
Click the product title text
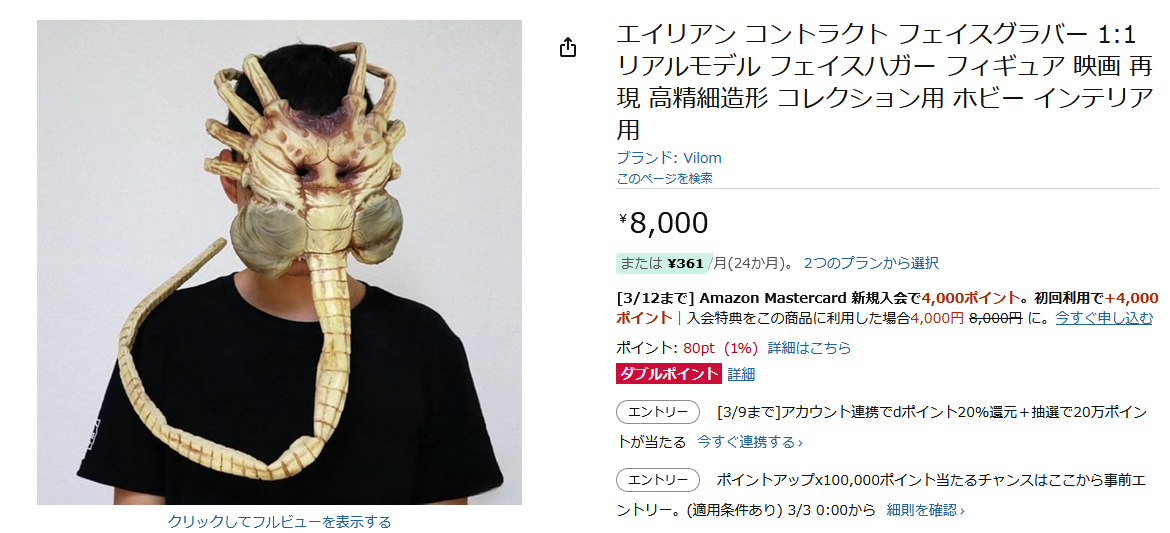click(884, 81)
